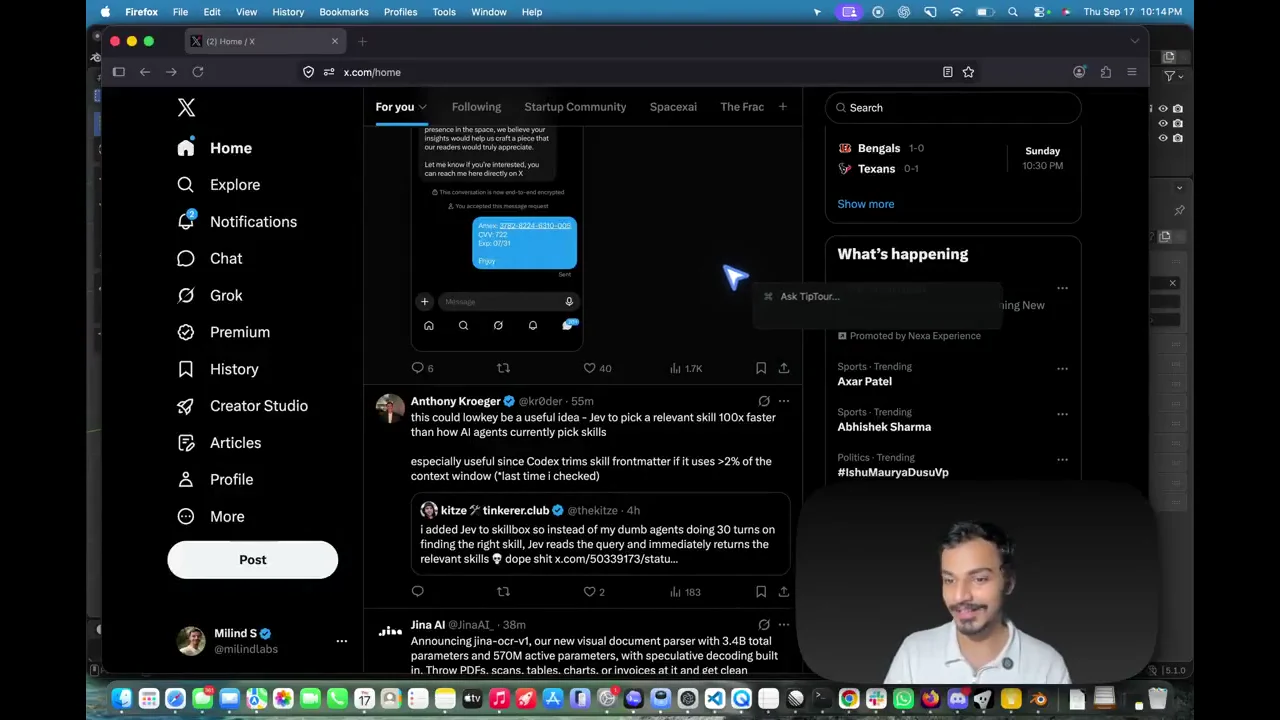Open more options on Anthony Kroeger's post
Screen dimensions: 1280x720
784,401
